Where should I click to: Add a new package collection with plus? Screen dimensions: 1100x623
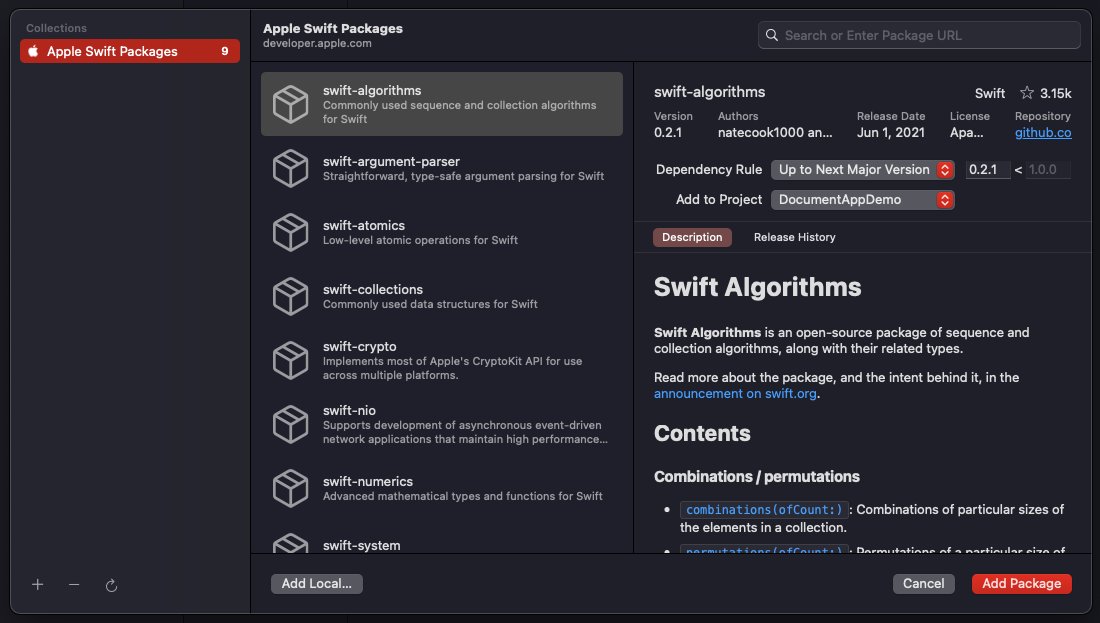coord(38,584)
